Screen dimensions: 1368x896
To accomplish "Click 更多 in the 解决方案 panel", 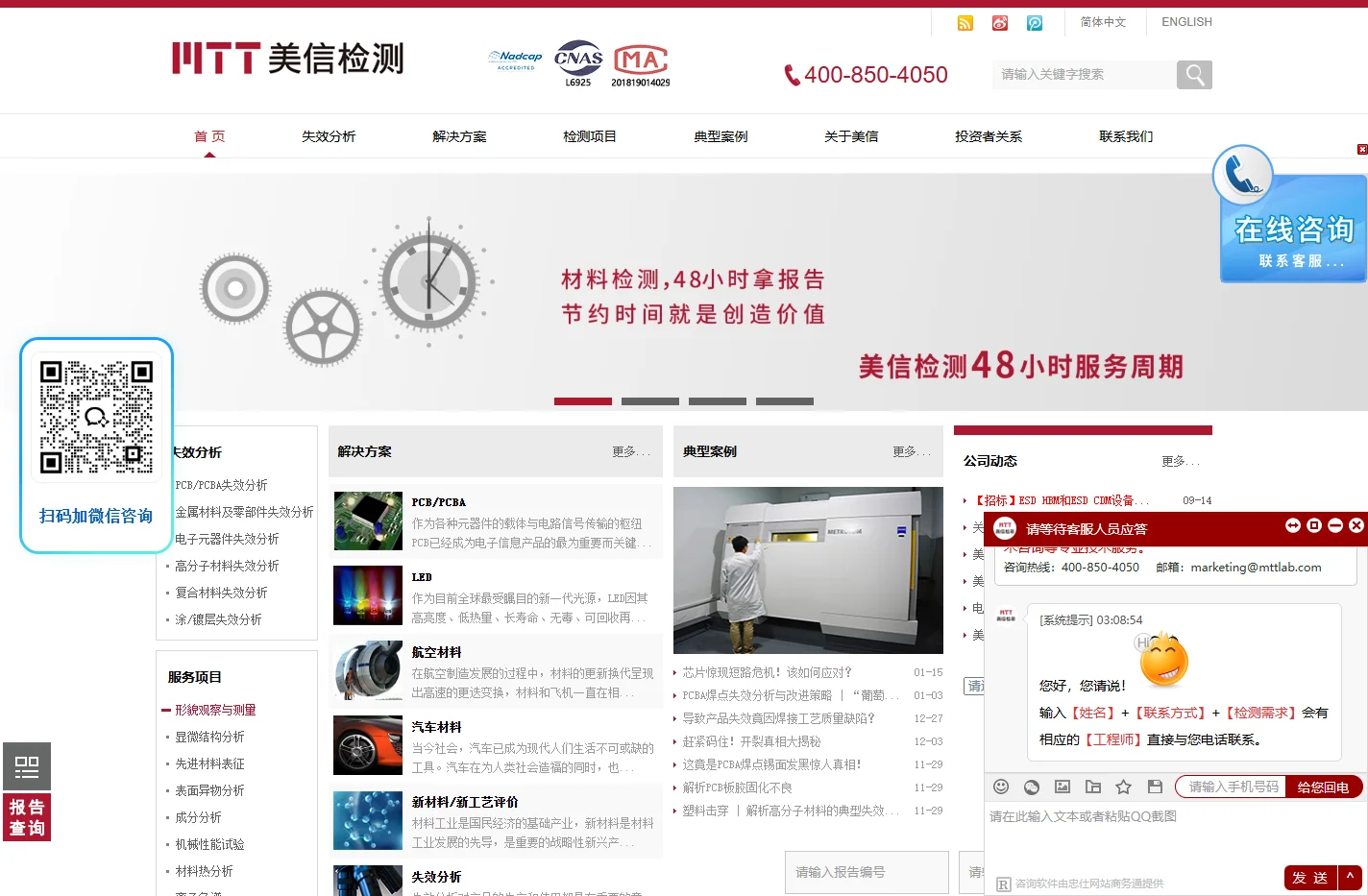I will [x=631, y=451].
